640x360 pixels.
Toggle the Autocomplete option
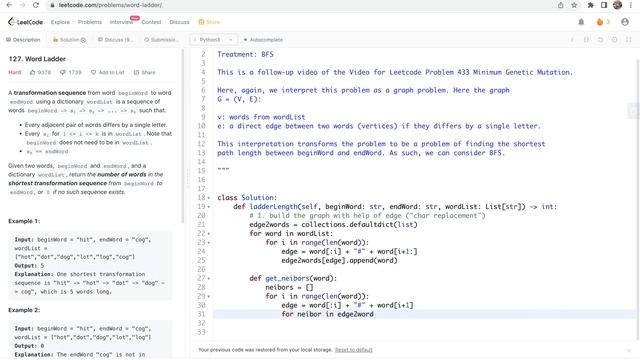(x=263, y=40)
